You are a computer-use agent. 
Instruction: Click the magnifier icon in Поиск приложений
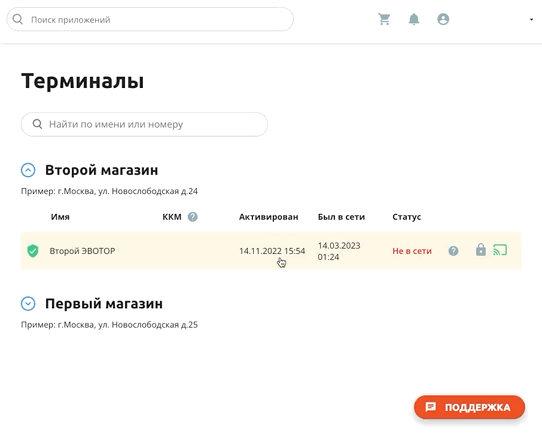18,19
